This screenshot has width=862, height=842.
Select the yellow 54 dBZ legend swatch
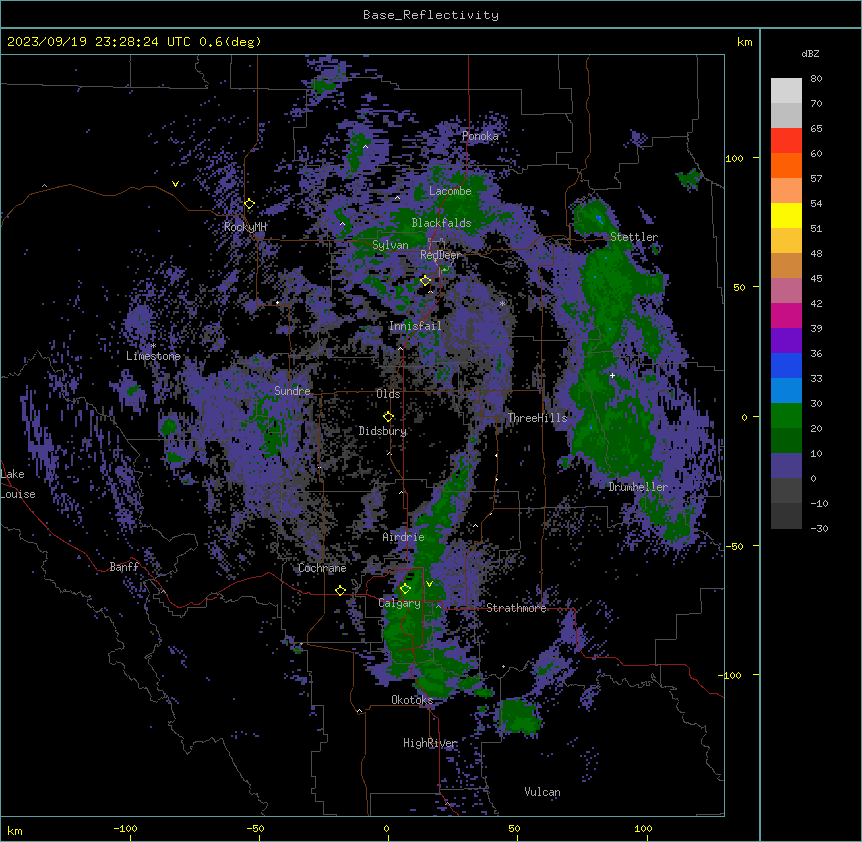[x=786, y=215]
